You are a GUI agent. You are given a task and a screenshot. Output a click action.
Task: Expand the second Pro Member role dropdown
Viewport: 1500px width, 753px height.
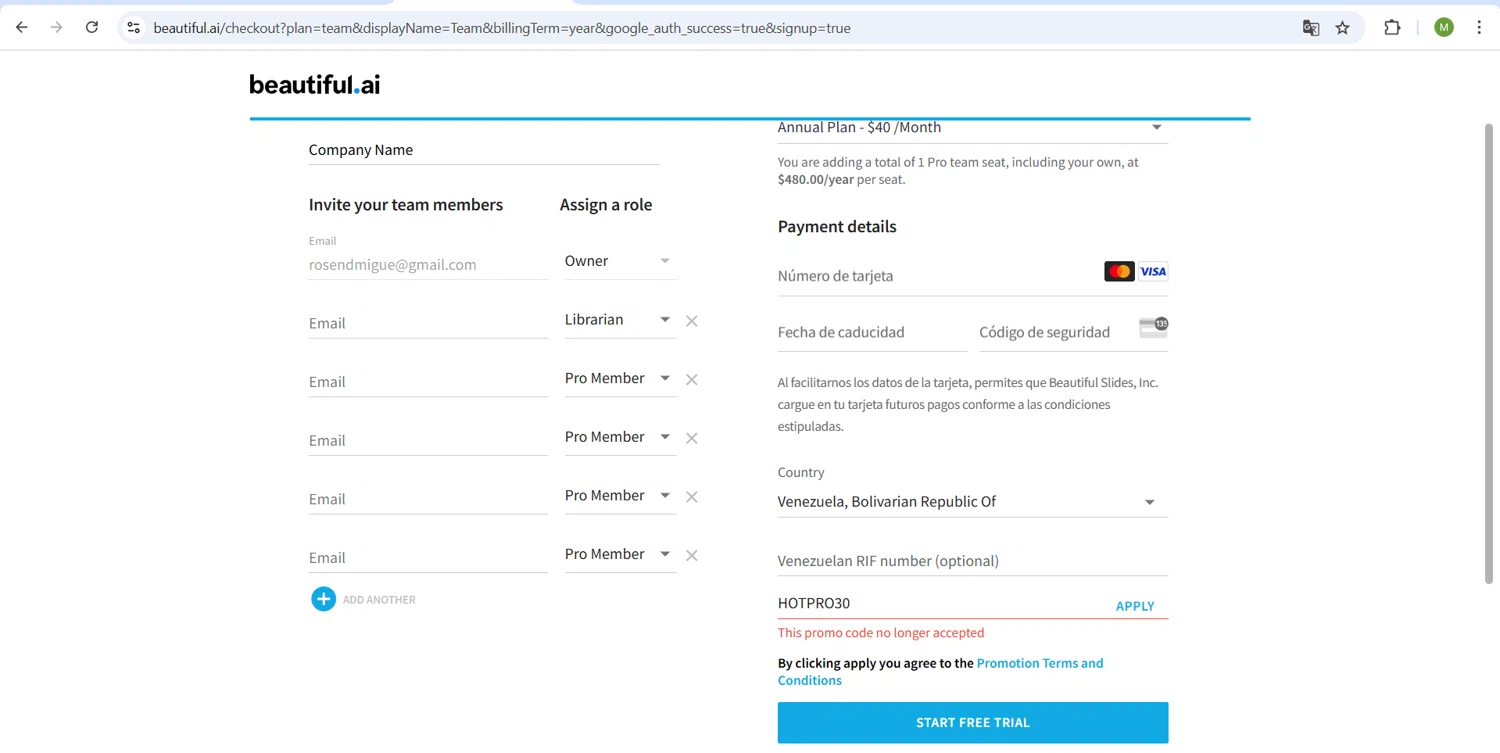click(x=620, y=437)
